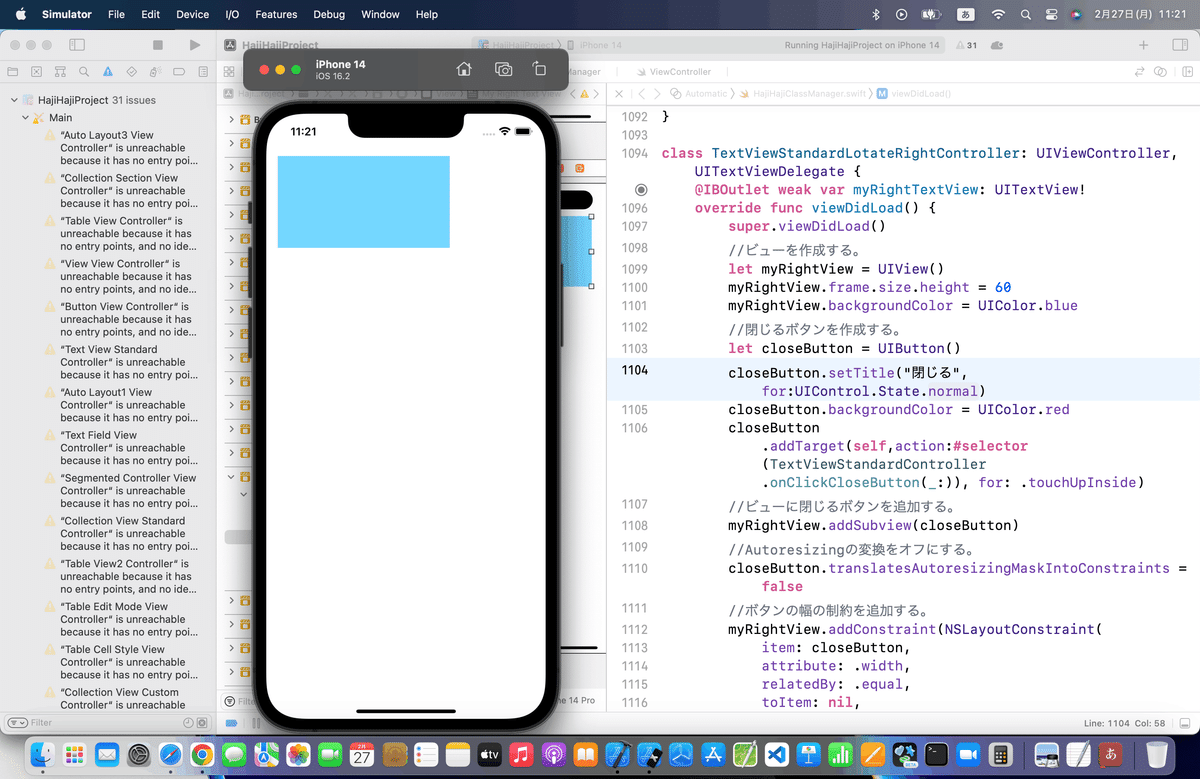Open the Simulator menu

(x=67, y=14)
